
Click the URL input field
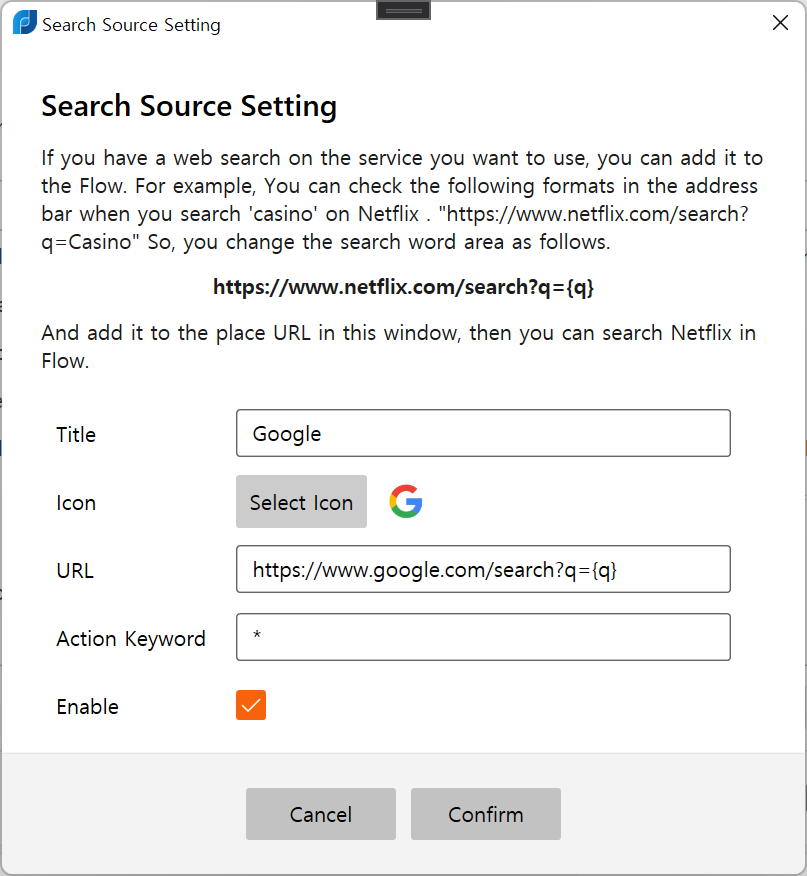[483, 569]
